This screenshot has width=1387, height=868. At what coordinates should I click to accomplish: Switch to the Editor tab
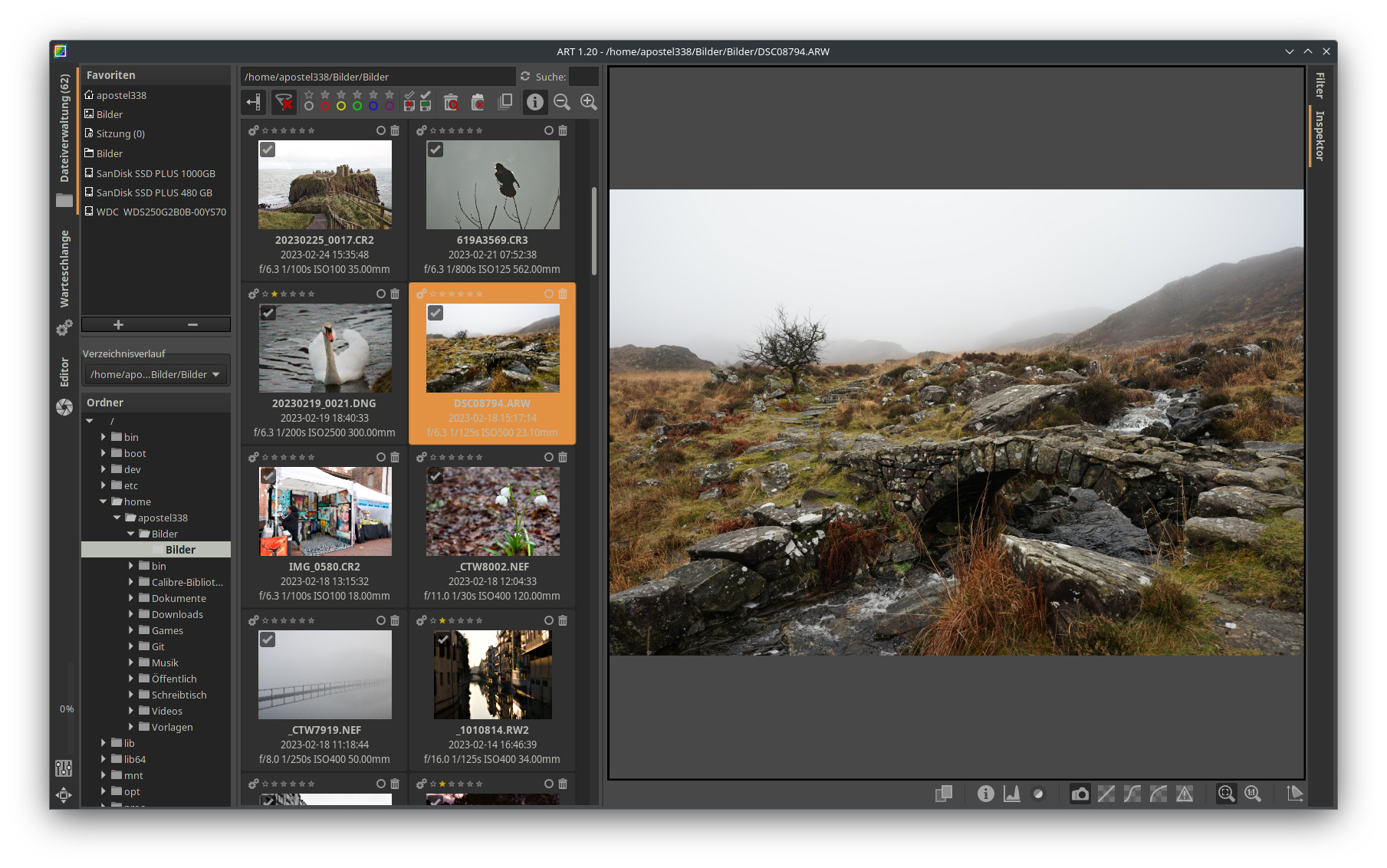point(64,372)
